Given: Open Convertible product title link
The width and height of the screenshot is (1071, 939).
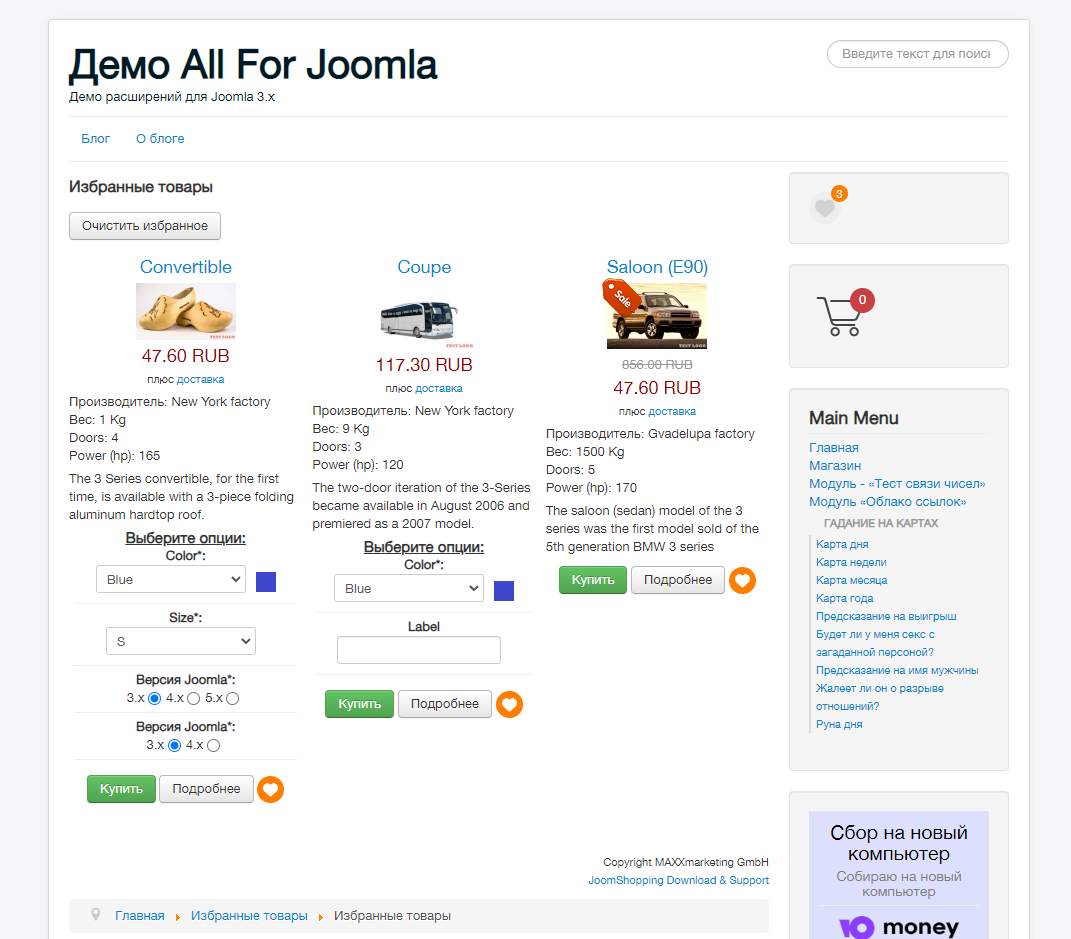Looking at the screenshot, I should click(x=186, y=267).
